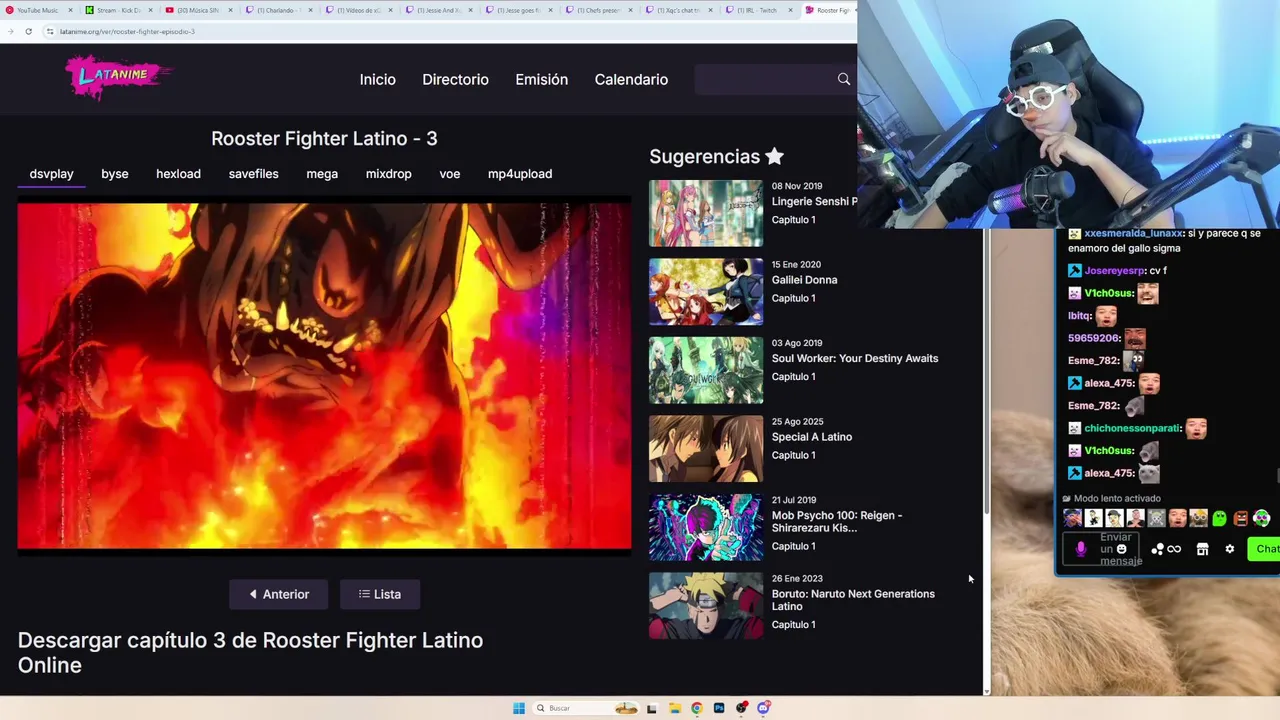
Task: Switch to the YouTube Music browser tab
Action: pyautogui.click(x=37, y=10)
